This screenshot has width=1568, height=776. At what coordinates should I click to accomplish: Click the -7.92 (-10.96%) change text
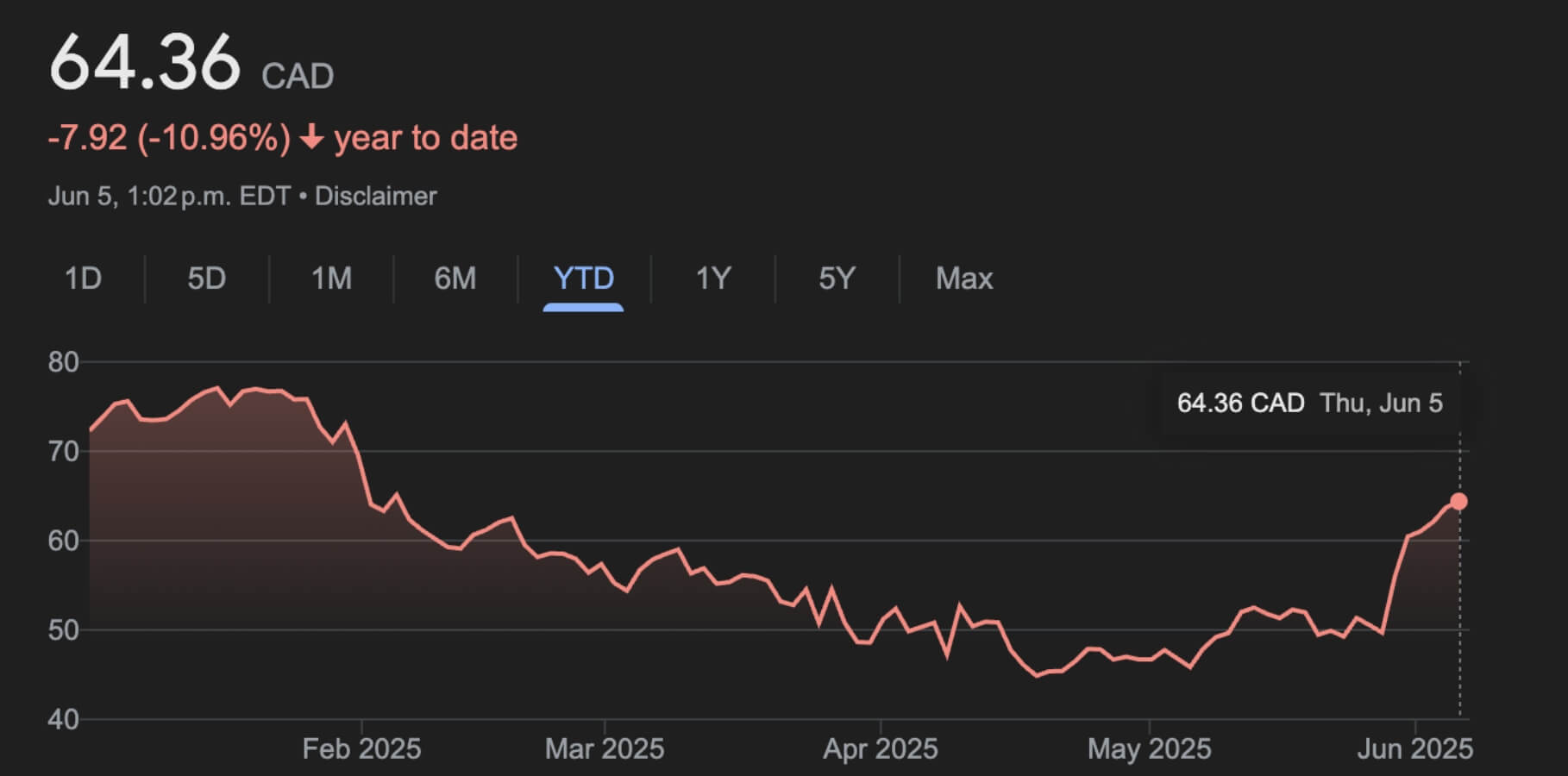click(x=169, y=138)
